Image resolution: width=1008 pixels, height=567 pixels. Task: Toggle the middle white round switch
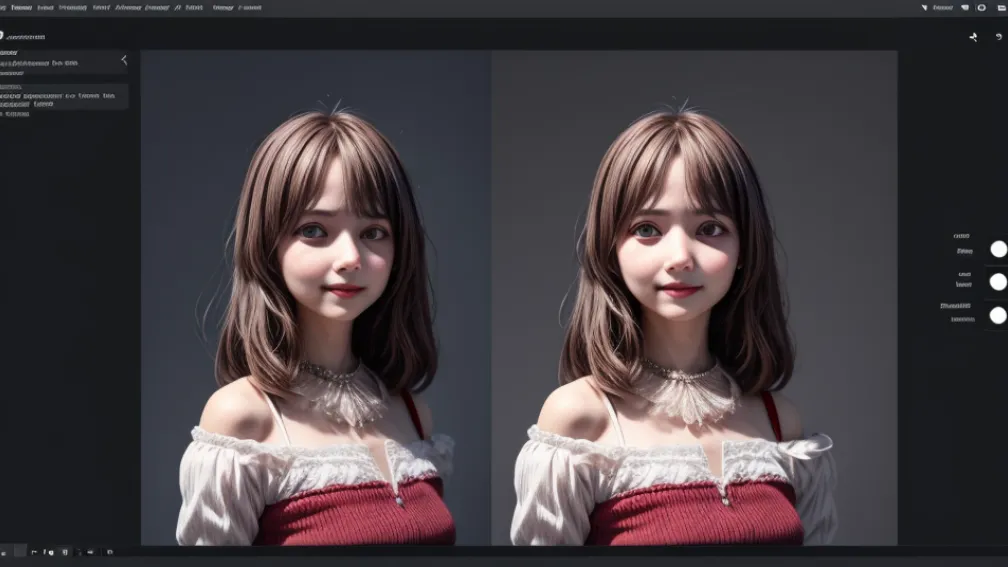[x=998, y=282]
